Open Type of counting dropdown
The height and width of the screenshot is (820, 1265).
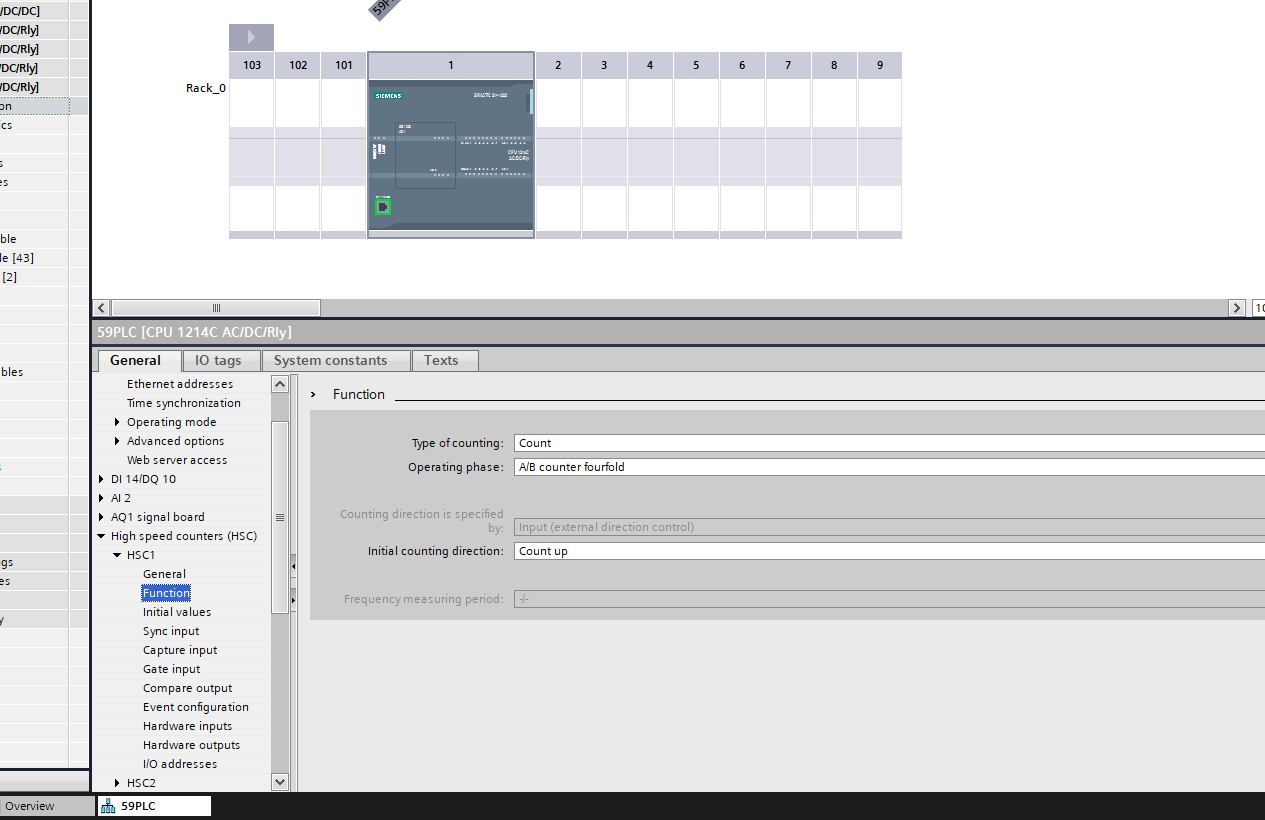pyautogui.click(x=889, y=443)
